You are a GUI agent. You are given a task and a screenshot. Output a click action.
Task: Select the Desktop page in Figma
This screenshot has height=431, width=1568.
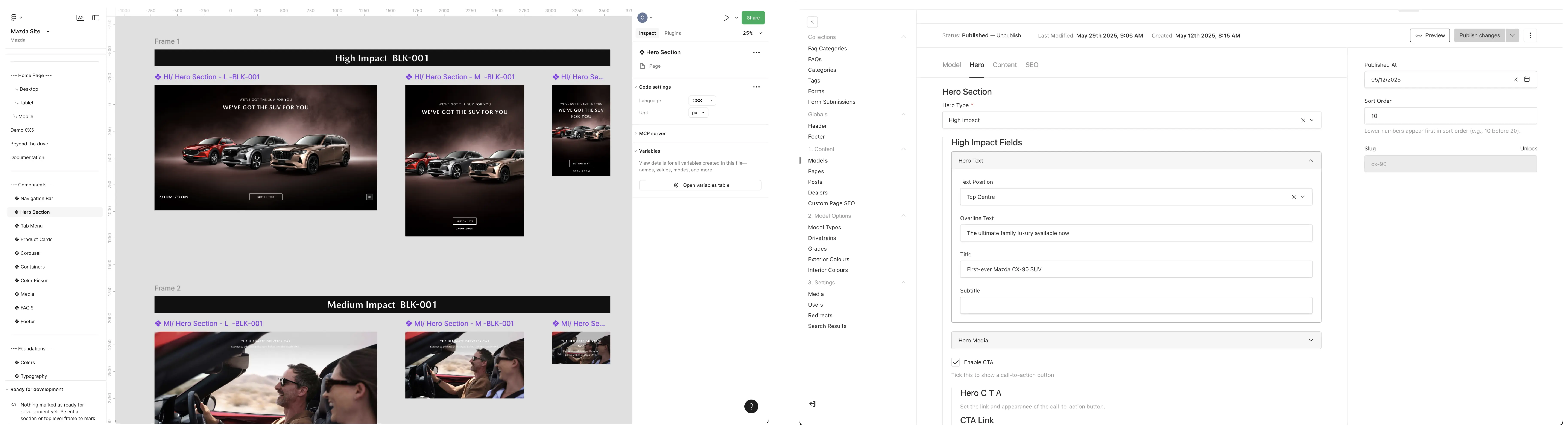[29, 90]
